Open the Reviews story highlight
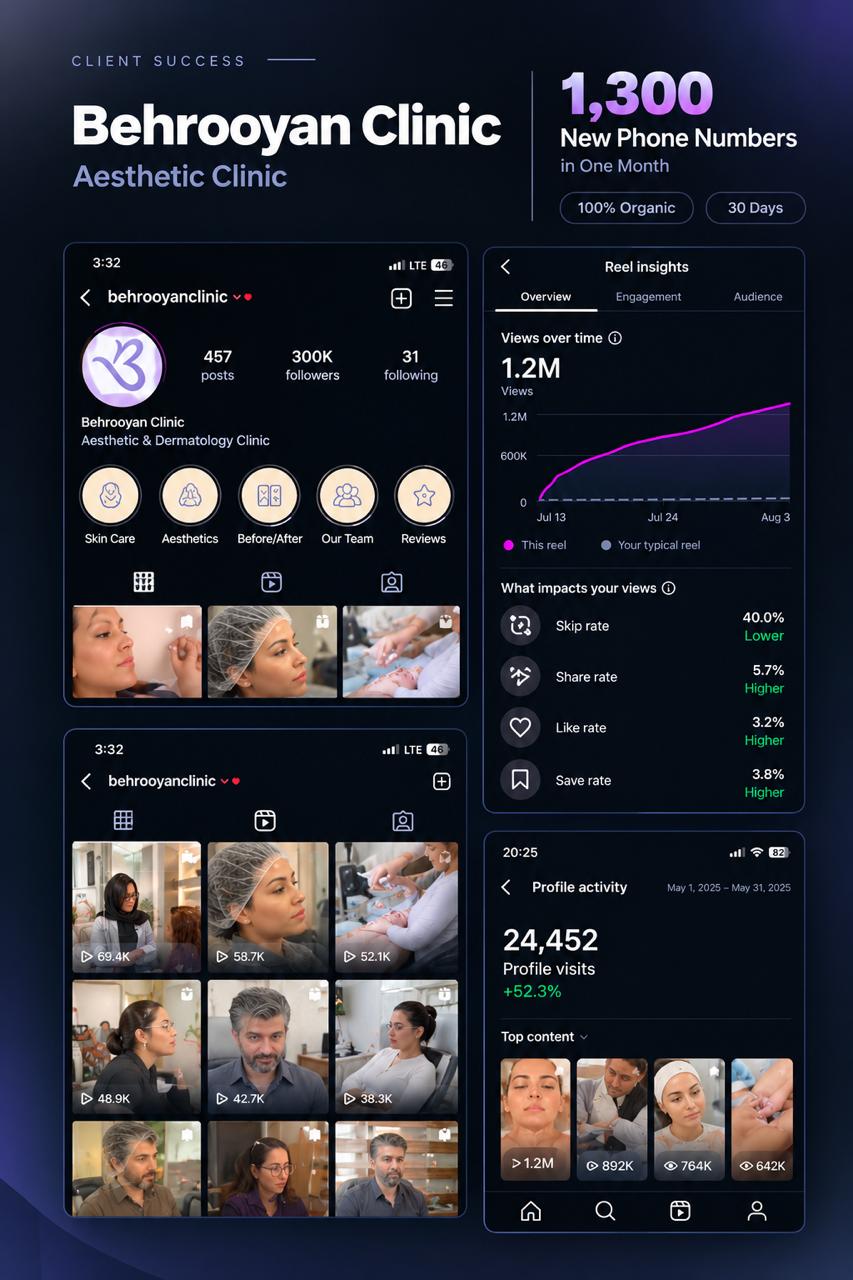Viewport: 853px width, 1280px height. (x=424, y=496)
